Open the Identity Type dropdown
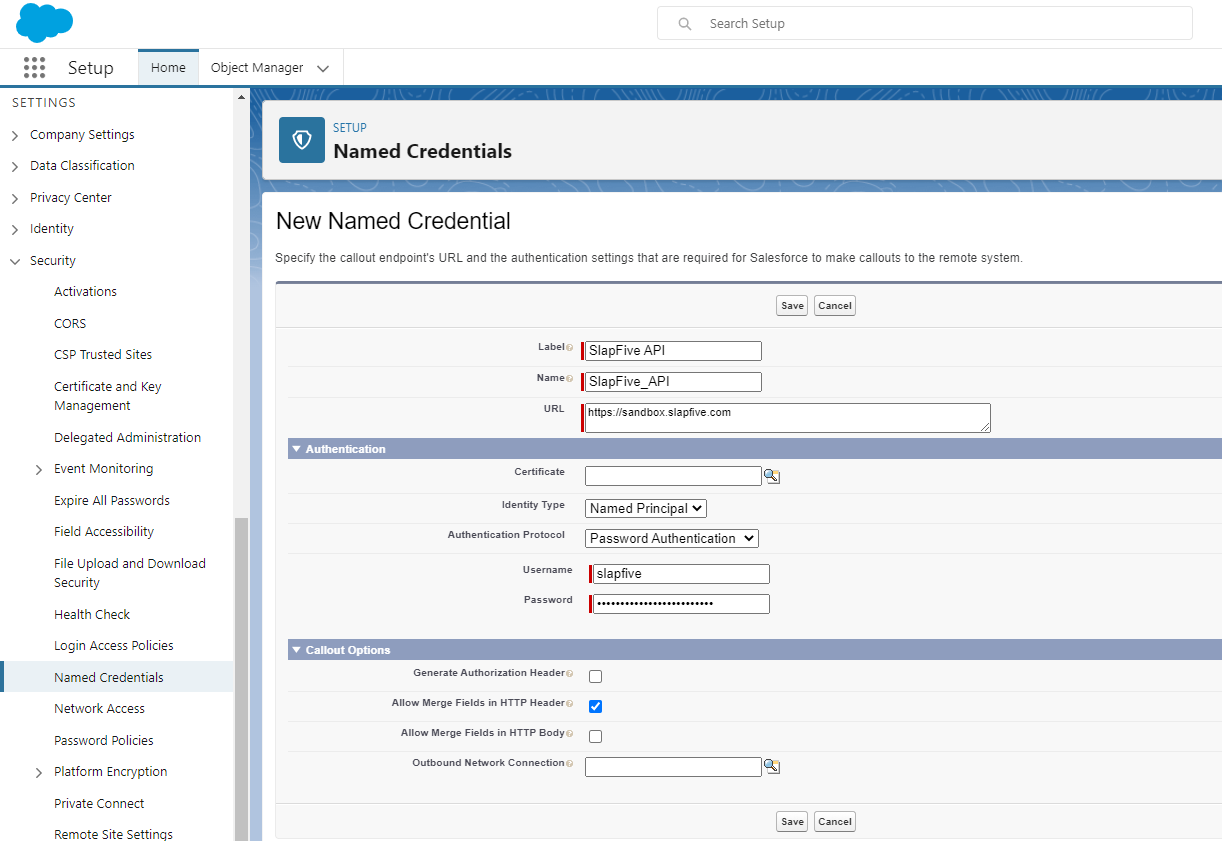The width and height of the screenshot is (1222, 841). [x=645, y=508]
